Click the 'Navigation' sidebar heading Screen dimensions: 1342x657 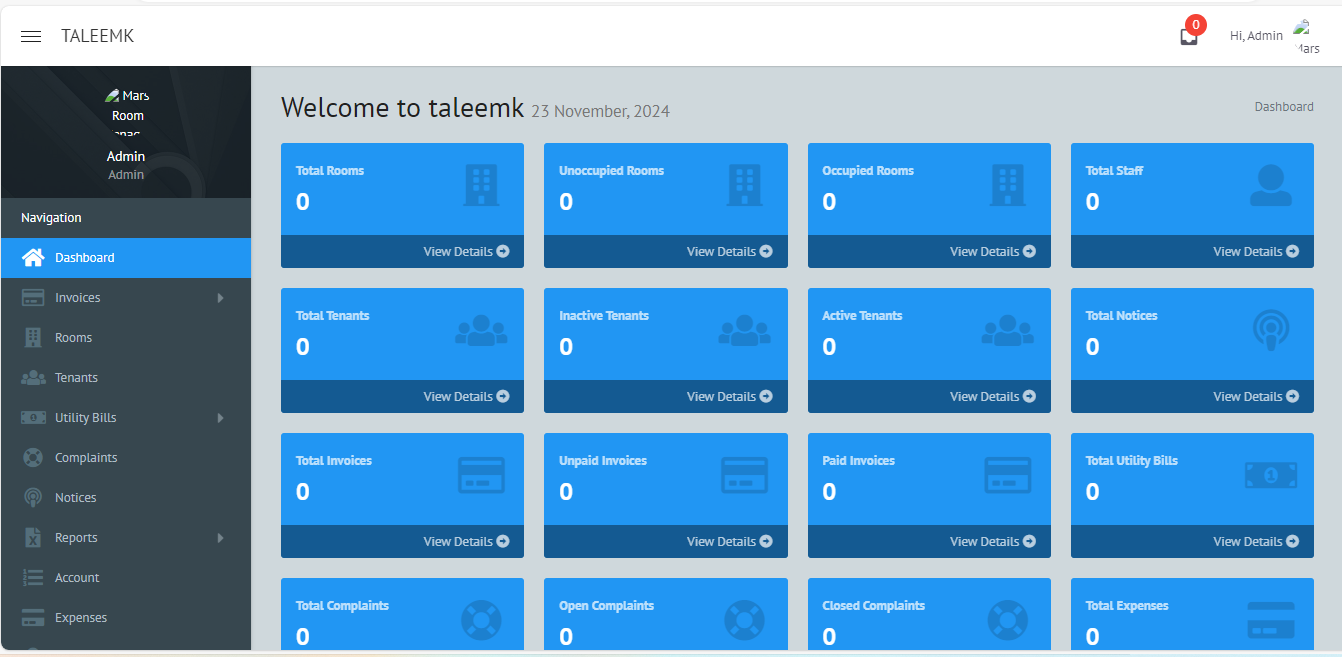tap(51, 218)
